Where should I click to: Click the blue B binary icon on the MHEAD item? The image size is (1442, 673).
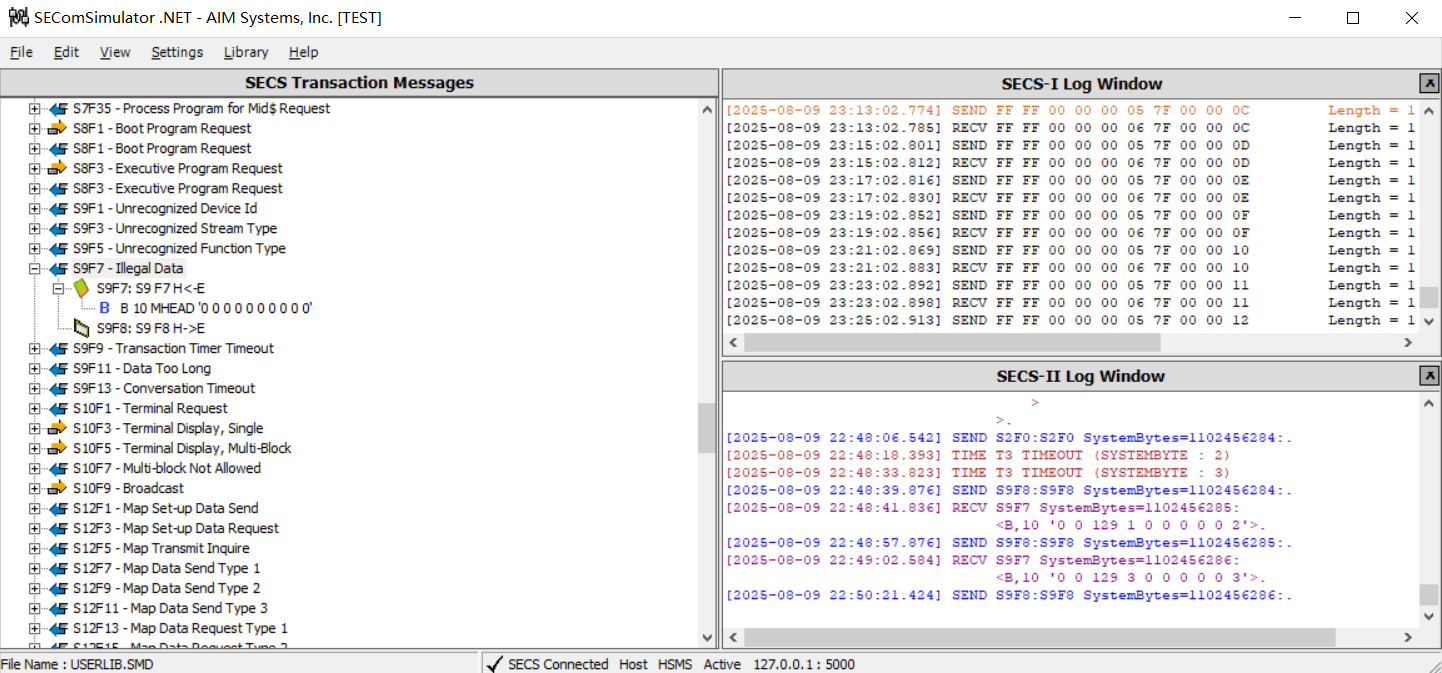click(x=104, y=308)
